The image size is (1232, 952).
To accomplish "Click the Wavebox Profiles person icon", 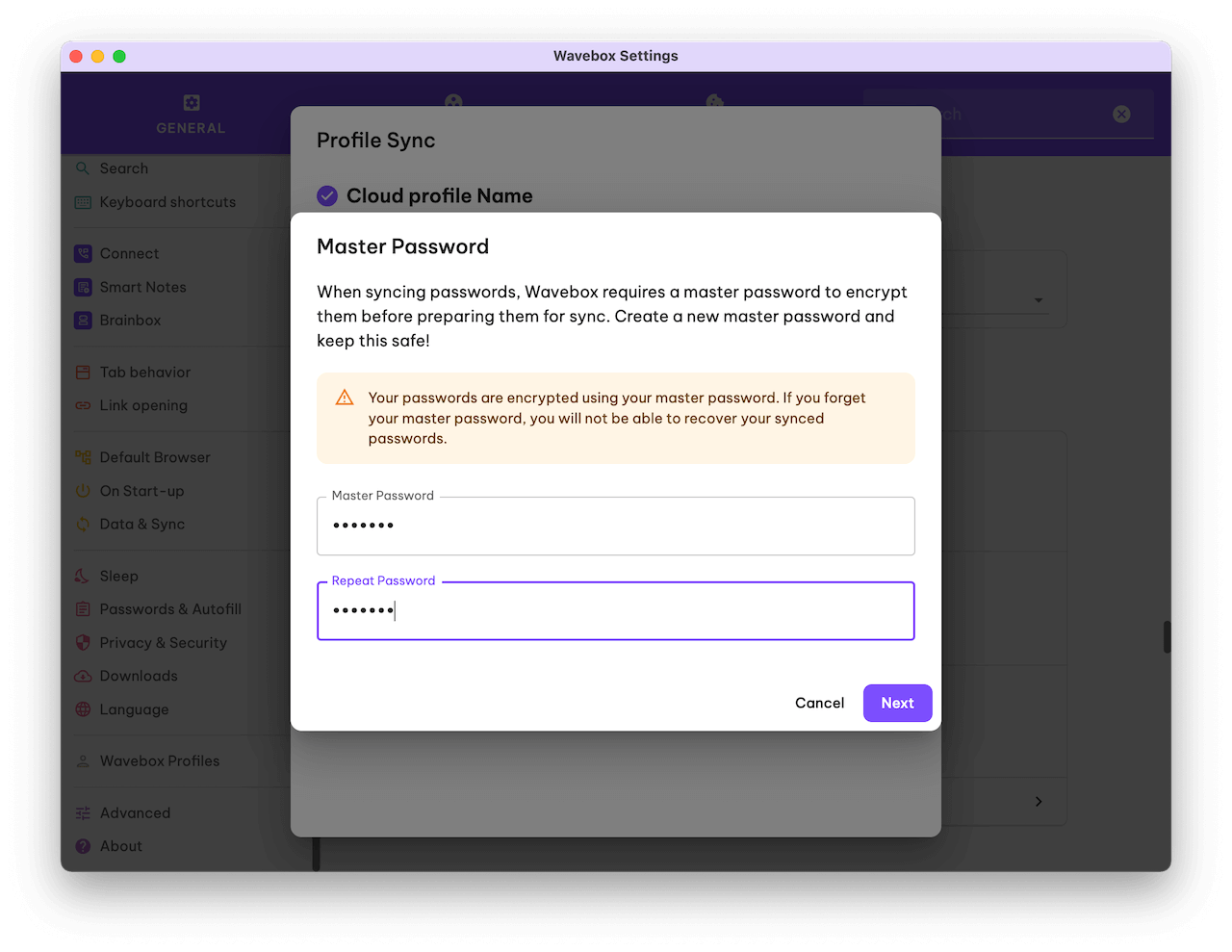I will 83,761.
